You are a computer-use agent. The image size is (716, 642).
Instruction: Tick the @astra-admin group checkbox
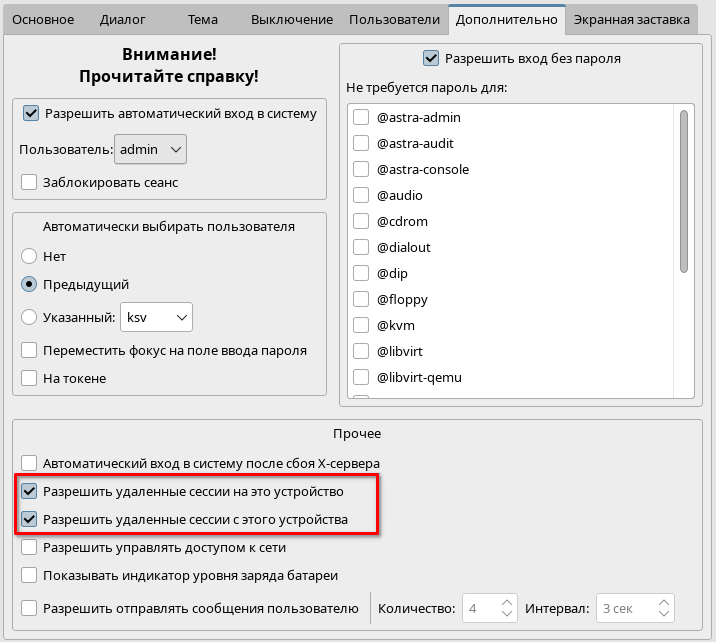click(x=361, y=117)
